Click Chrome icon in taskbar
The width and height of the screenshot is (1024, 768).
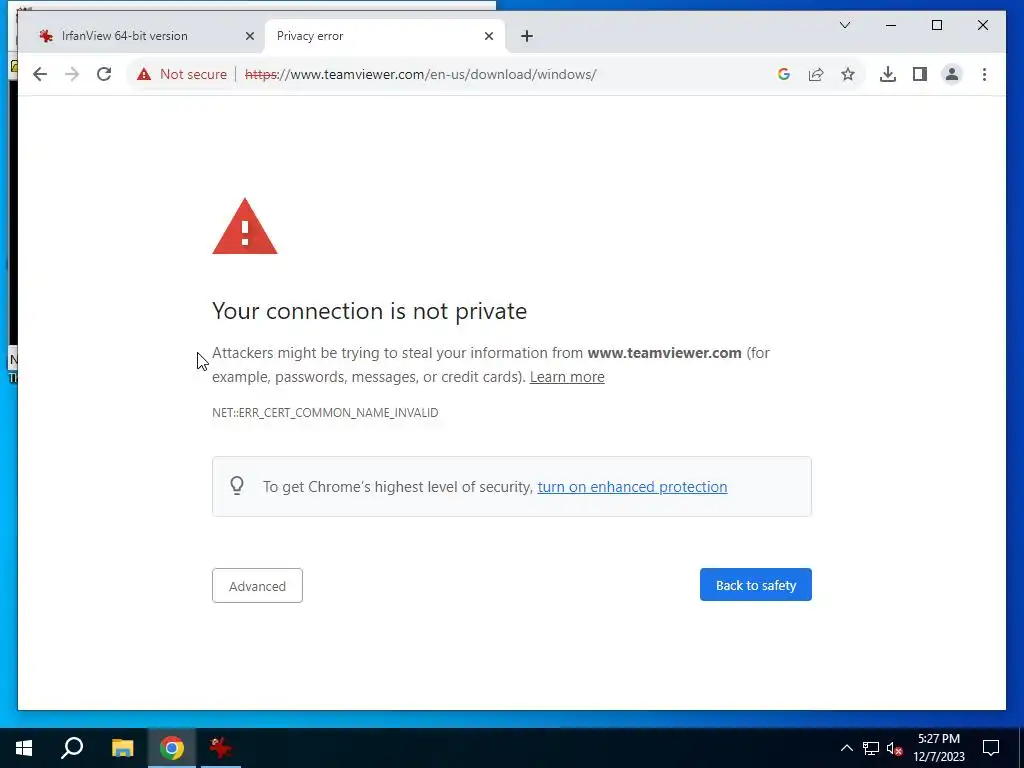coord(172,748)
